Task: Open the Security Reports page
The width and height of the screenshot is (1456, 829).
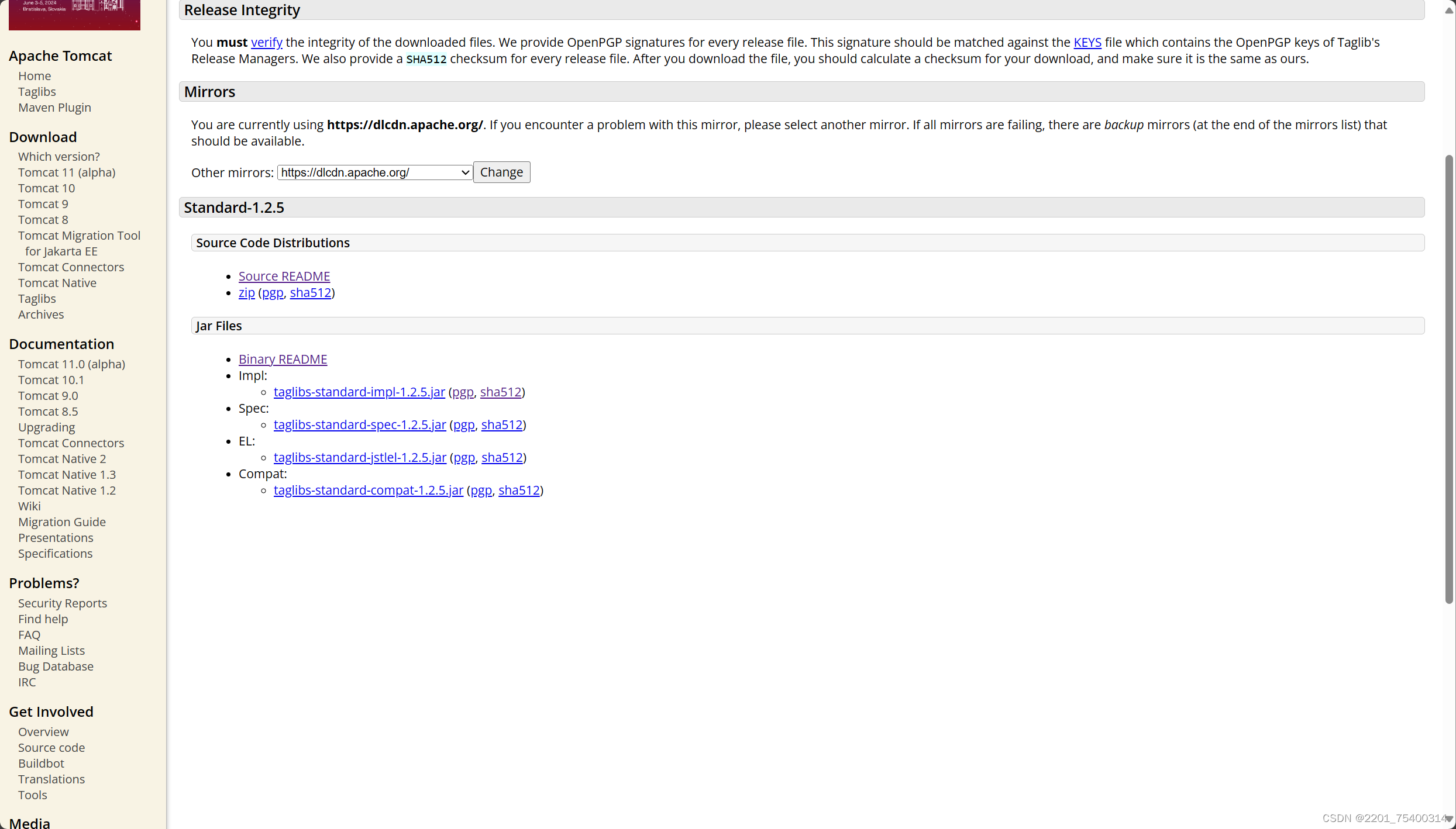Action: click(62, 603)
